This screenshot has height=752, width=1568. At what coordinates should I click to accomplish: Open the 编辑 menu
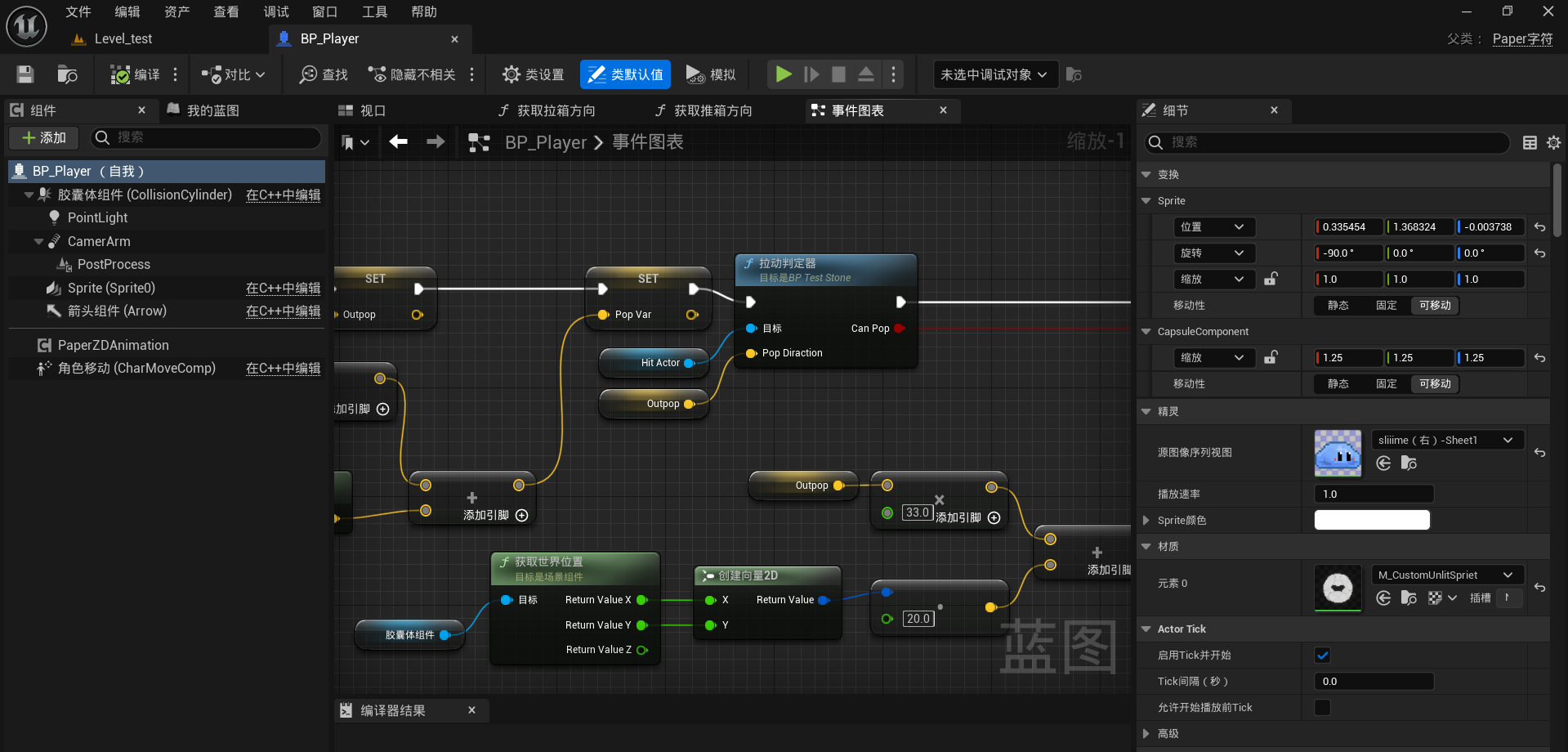(x=127, y=11)
